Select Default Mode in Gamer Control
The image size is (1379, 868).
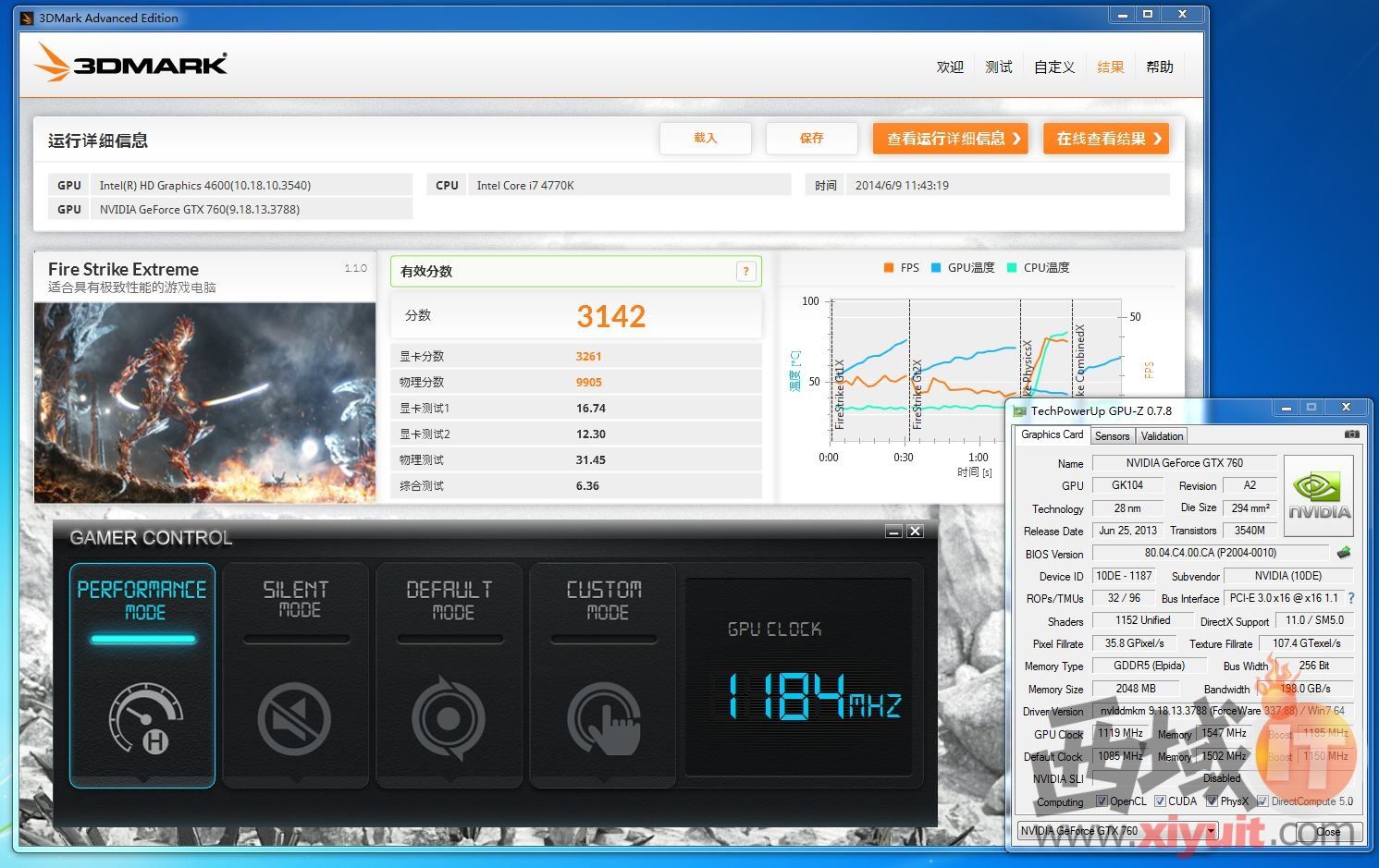pos(449,676)
